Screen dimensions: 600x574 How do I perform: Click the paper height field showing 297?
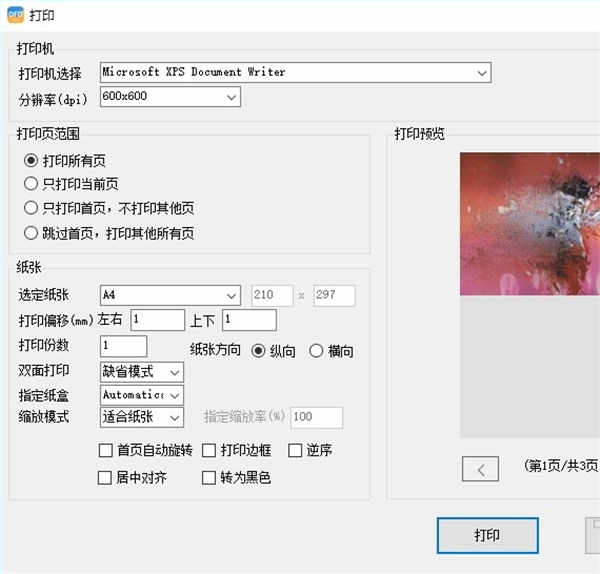[334, 295]
